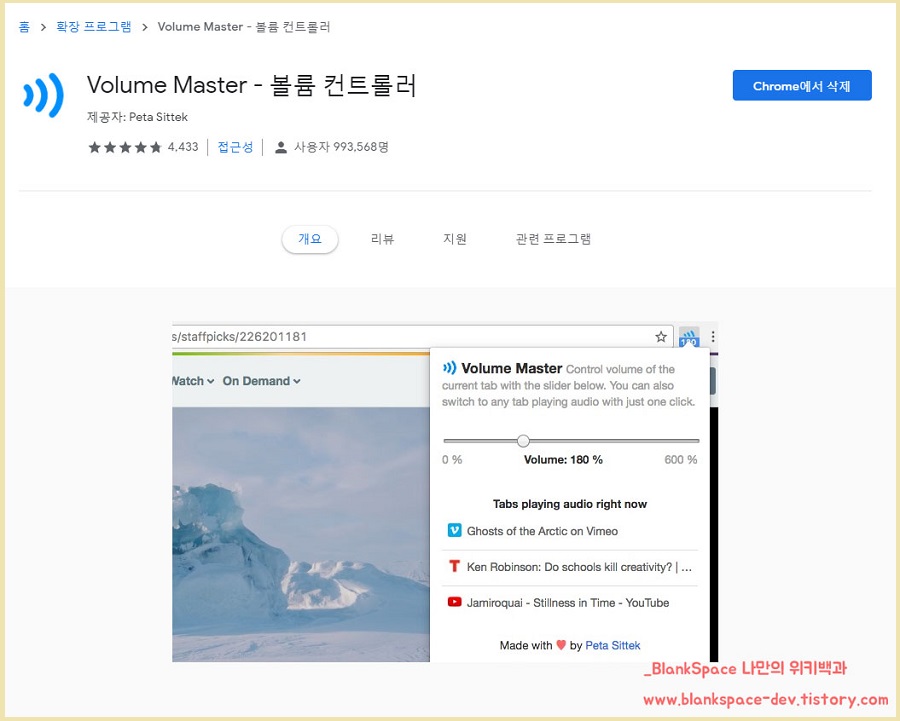Image resolution: width=900 pixels, height=721 pixels.
Task: Click the 0 % slider label
Action: (452, 459)
